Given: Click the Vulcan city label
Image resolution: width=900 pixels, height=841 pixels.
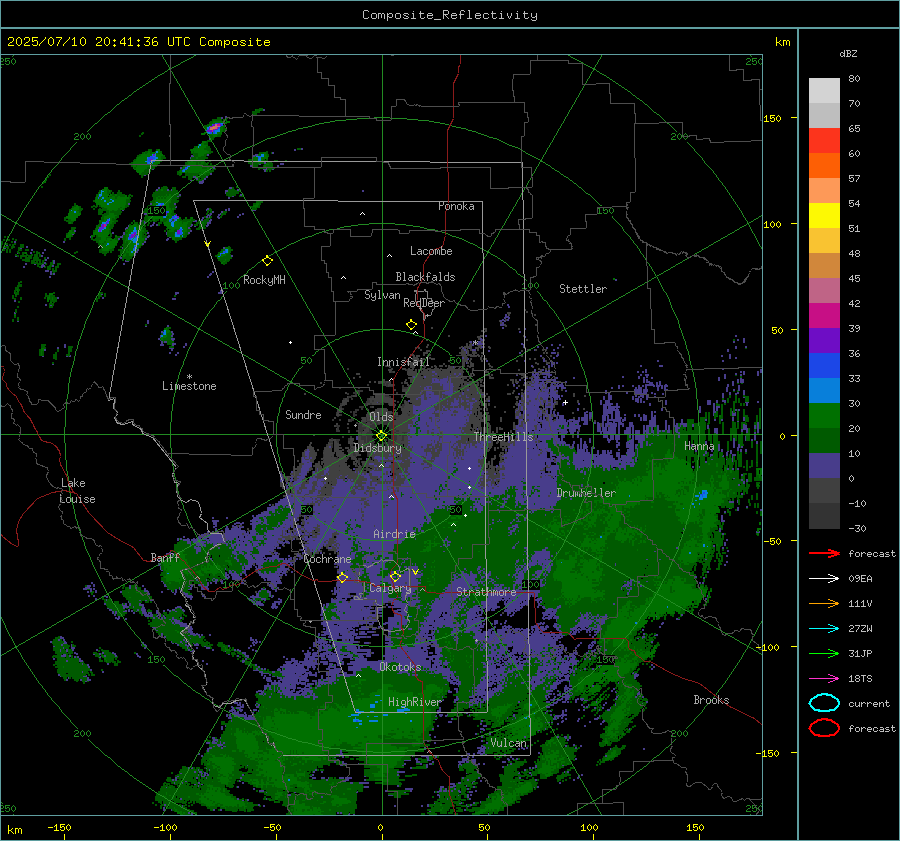Looking at the screenshot, I should [509, 743].
